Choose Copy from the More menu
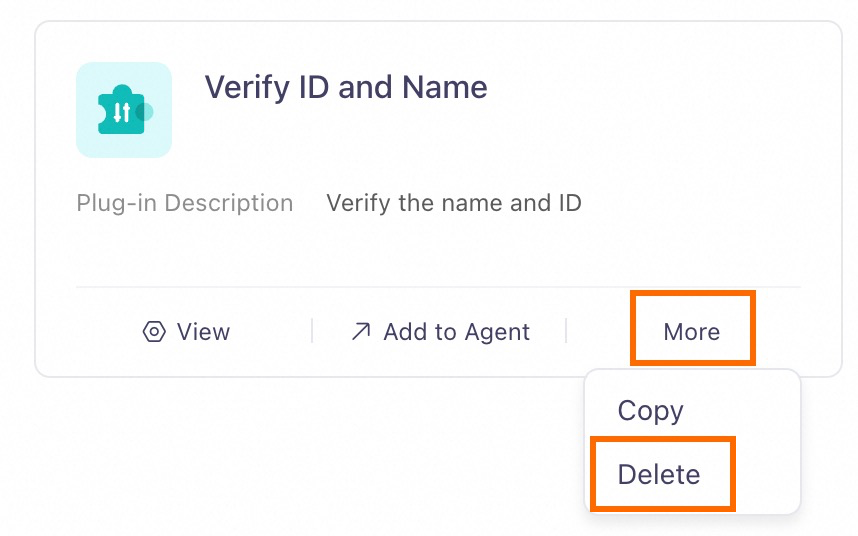Screen dimensions: 858x536 (651, 411)
